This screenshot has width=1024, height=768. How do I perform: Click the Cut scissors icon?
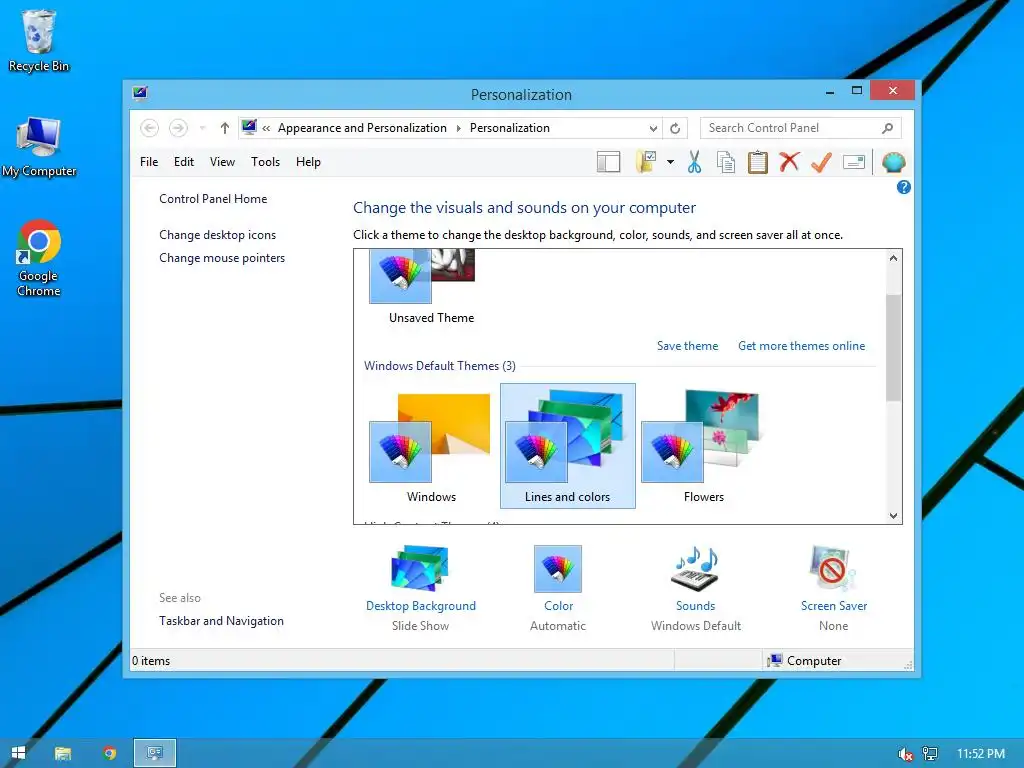[x=694, y=162]
